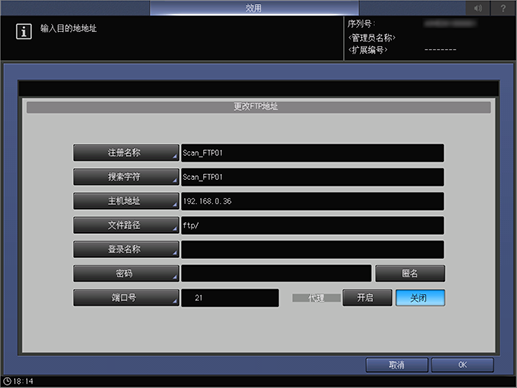This screenshot has width=517, height=388.
Task: Click the 18:14 time display
Action: tap(23, 381)
